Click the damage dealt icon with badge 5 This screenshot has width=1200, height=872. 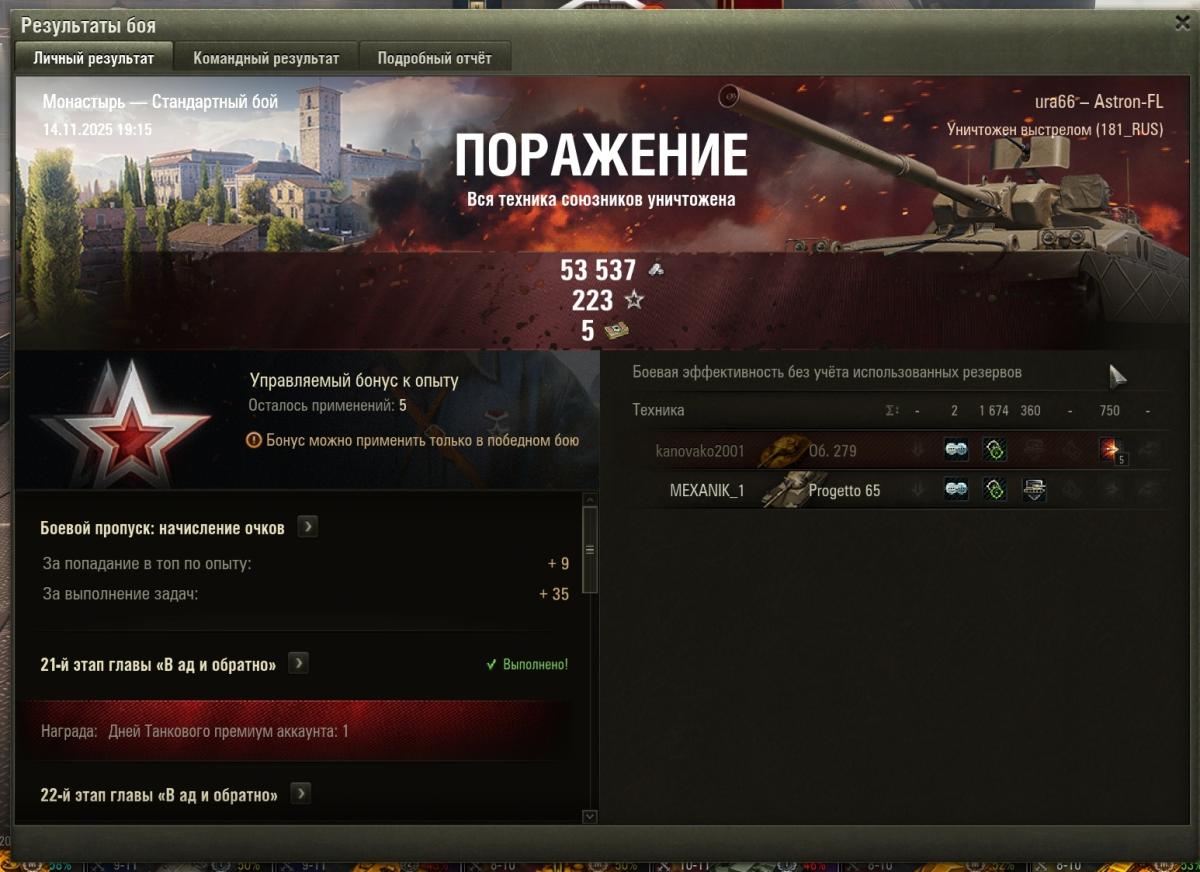(1110, 451)
